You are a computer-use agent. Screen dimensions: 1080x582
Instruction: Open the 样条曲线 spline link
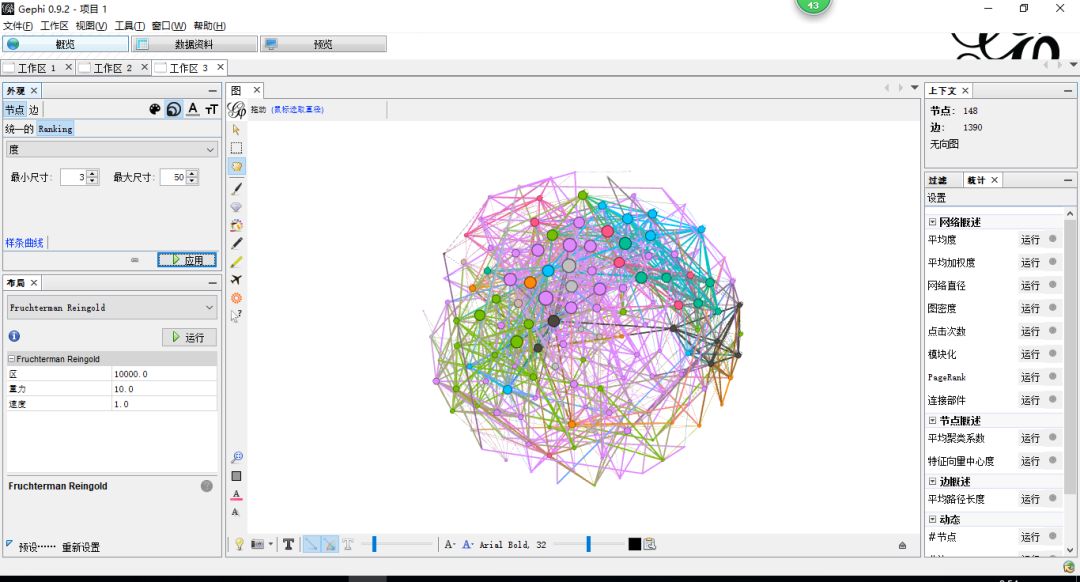pos(24,242)
